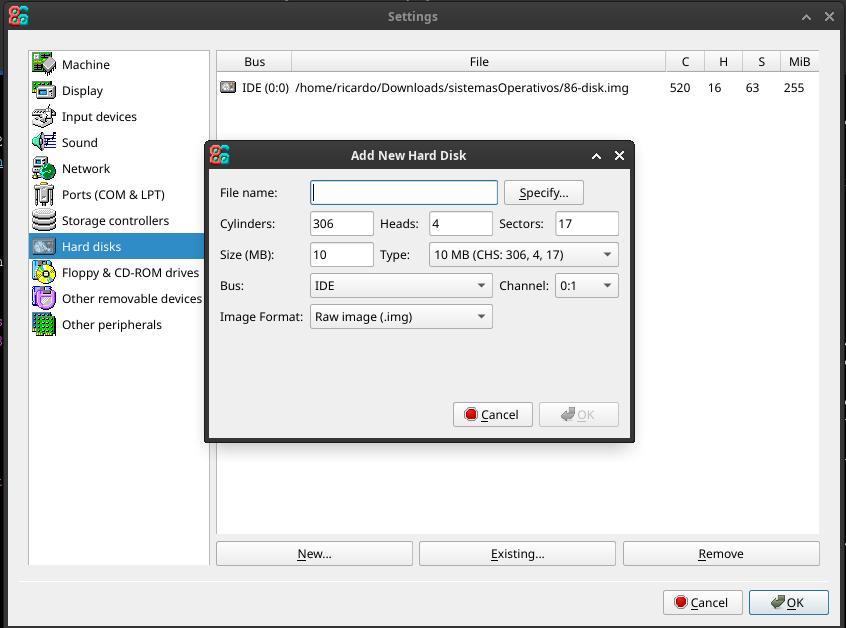The image size is (846, 628).
Task: Select the Hard disks sidebar entry
Action: (117, 247)
